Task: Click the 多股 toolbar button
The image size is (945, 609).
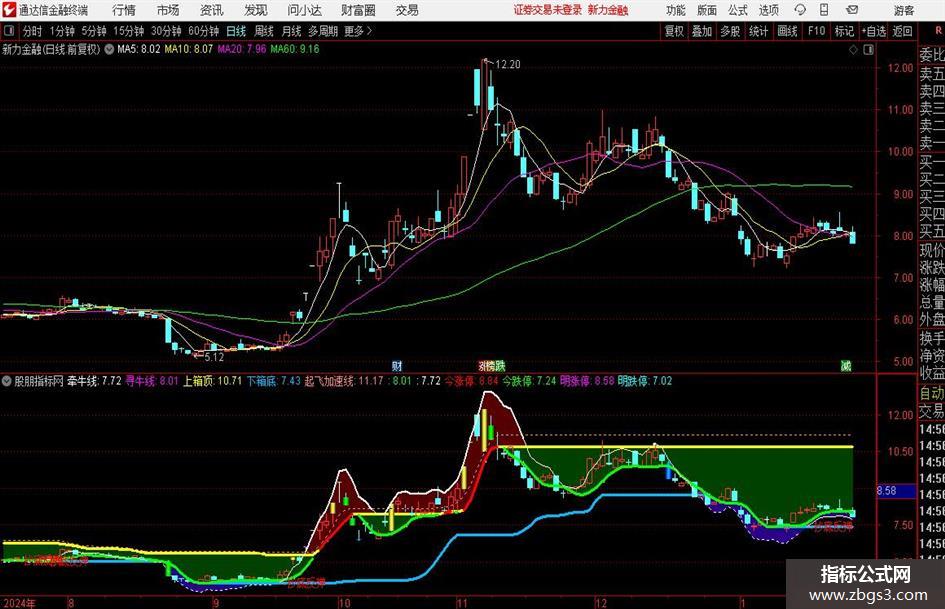Action: click(730, 31)
